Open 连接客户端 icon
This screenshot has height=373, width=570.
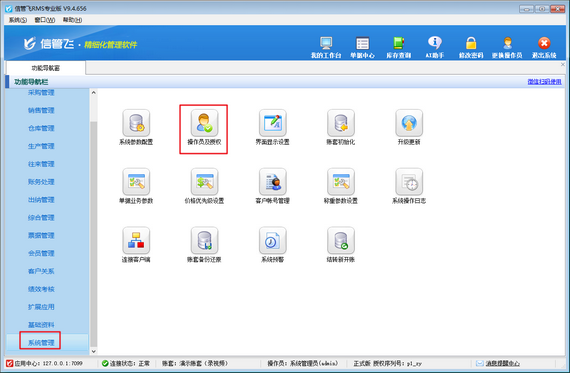coord(136,241)
